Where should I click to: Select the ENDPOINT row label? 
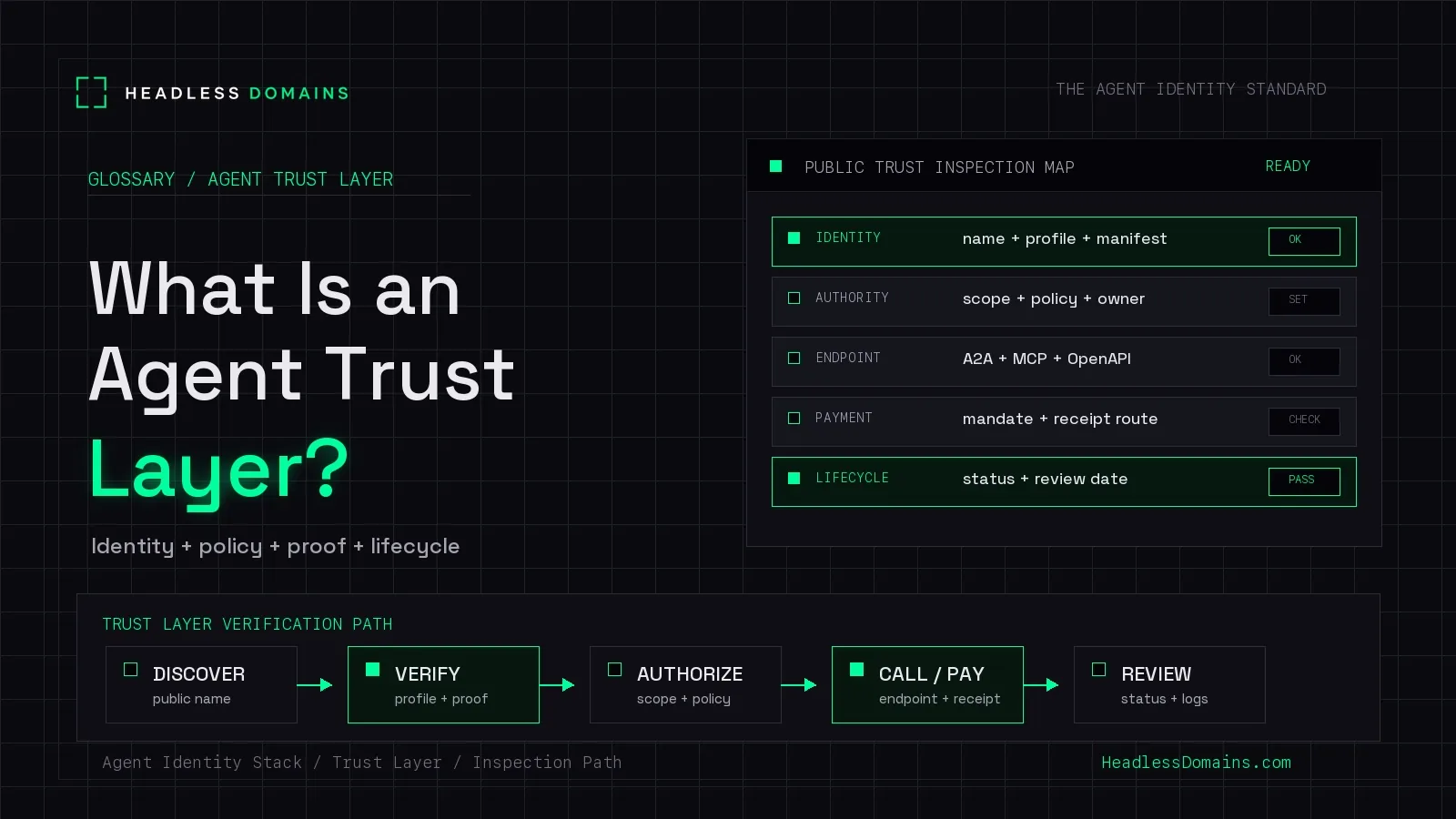[x=848, y=358]
